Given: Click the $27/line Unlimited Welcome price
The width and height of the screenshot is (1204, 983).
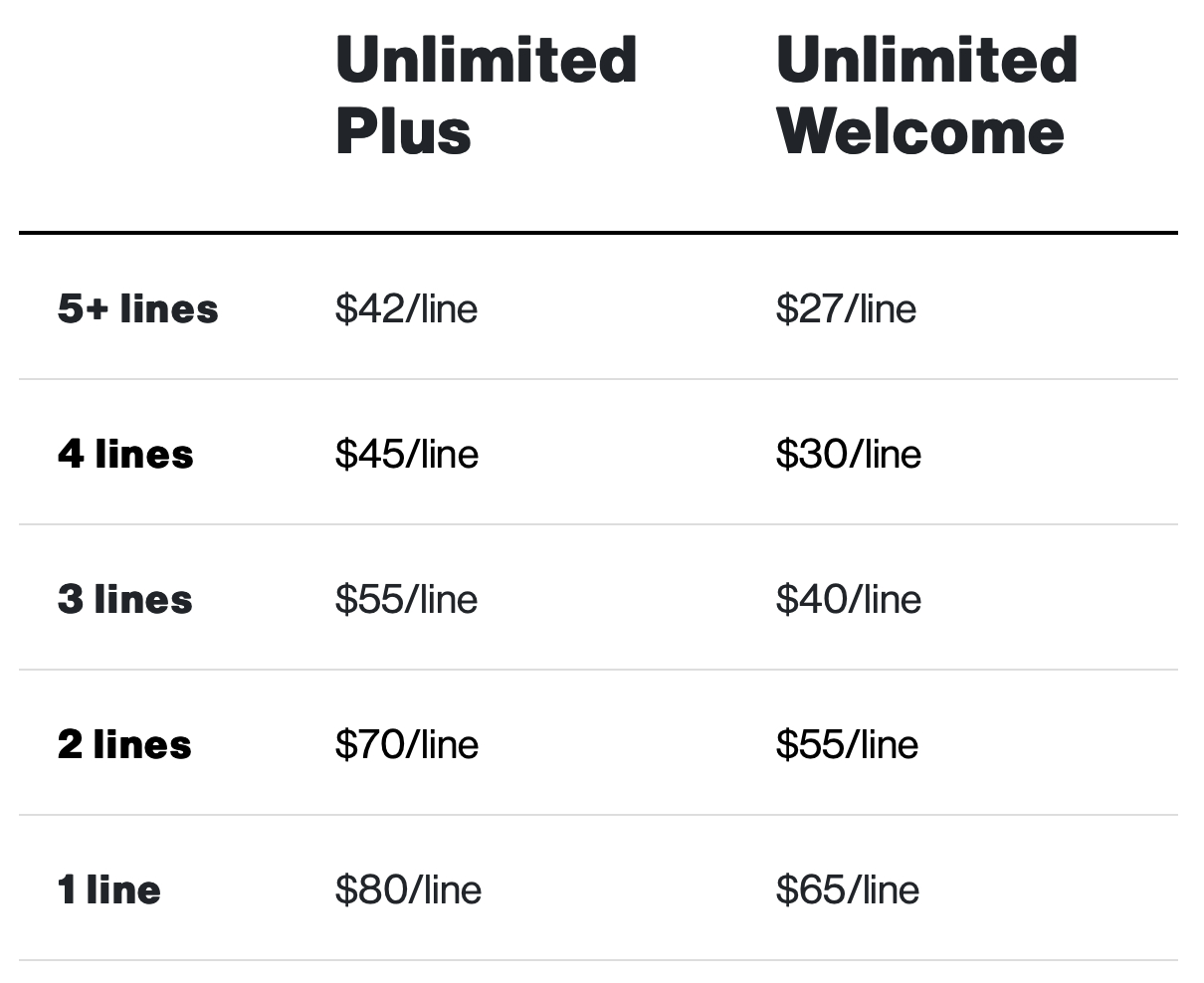Looking at the screenshot, I should [x=846, y=308].
